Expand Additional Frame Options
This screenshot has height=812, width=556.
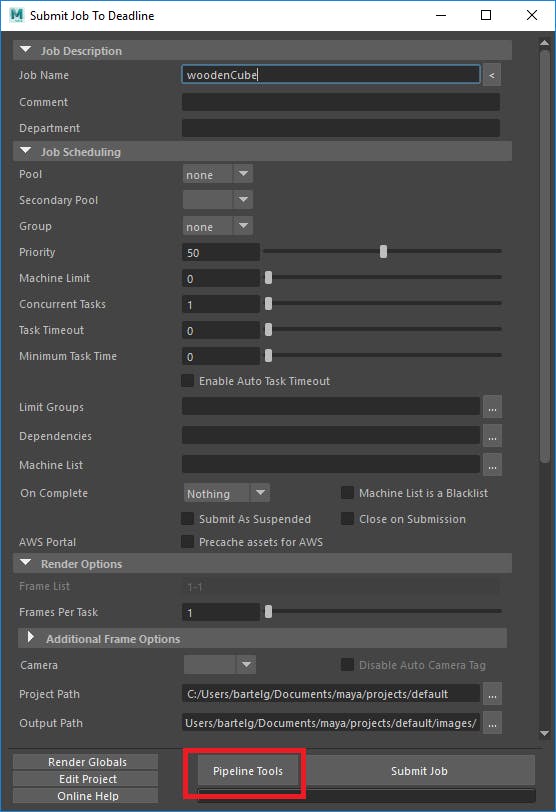pos(30,637)
